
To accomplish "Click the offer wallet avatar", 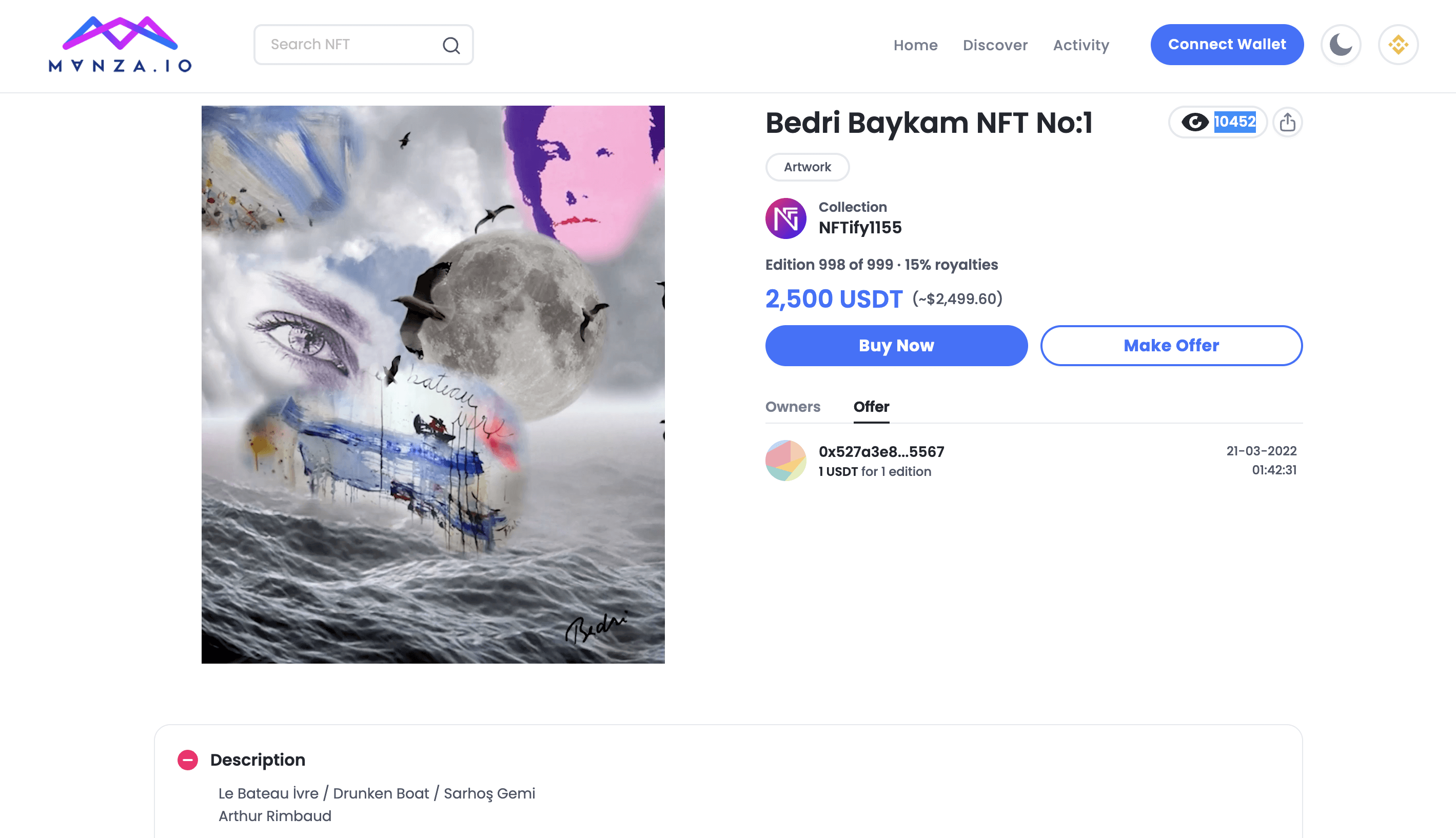I will 786,461.
